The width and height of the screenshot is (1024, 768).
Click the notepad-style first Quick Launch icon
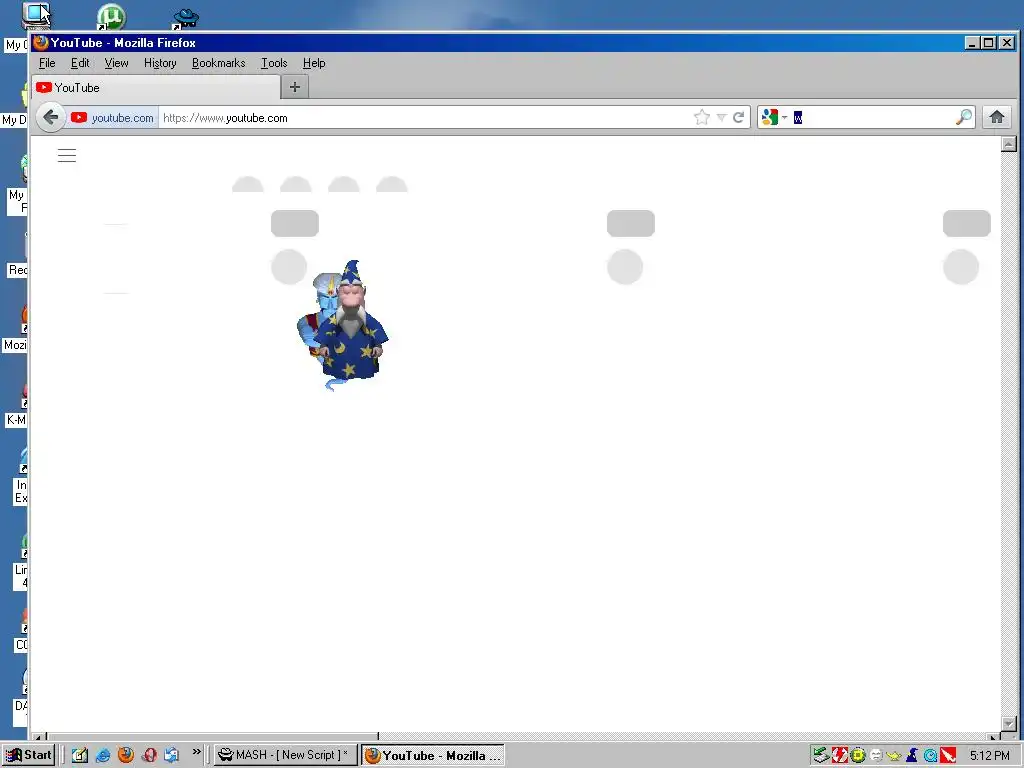click(80, 755)
